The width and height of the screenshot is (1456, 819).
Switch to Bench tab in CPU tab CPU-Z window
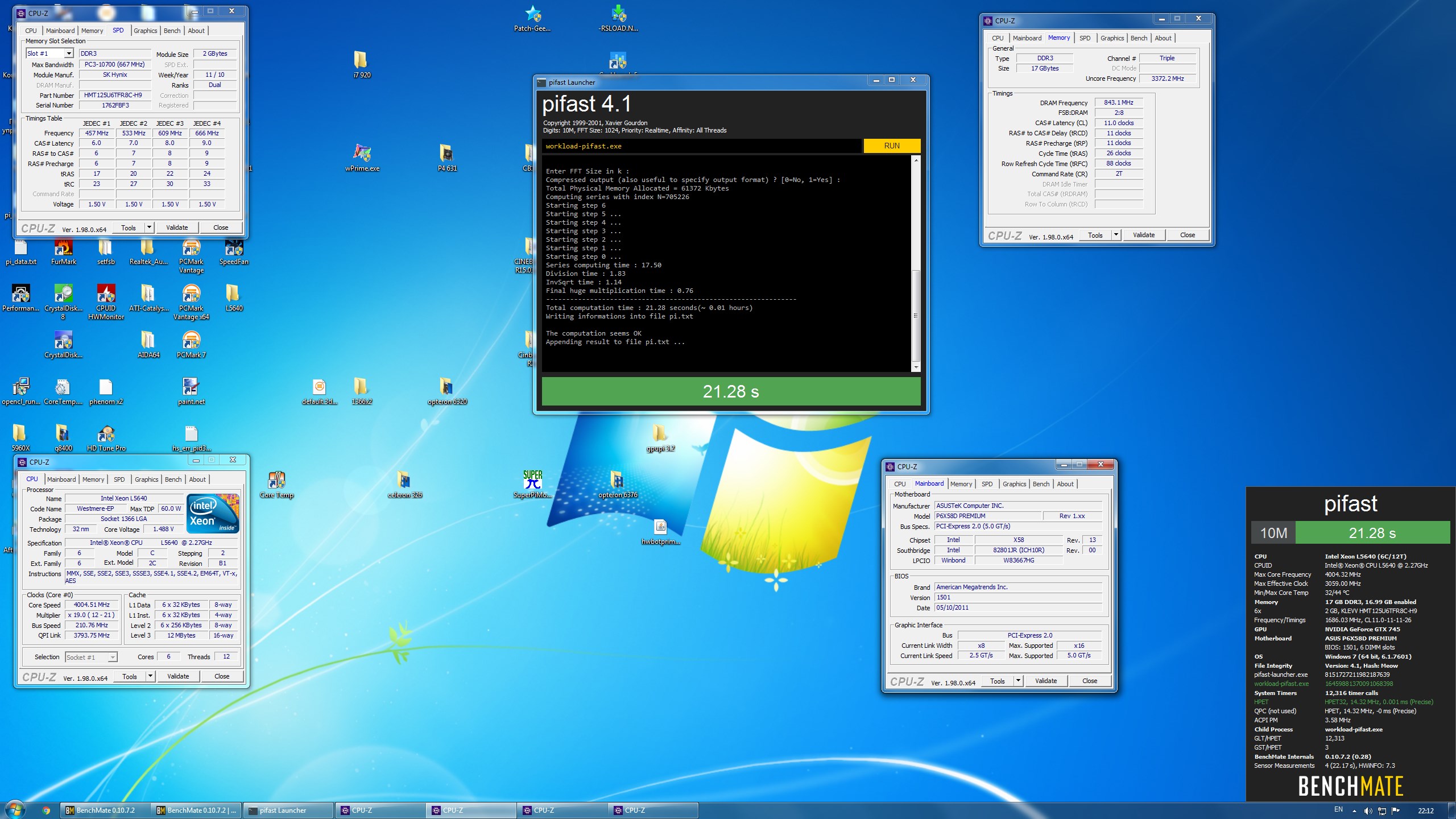tap(173, 479)
